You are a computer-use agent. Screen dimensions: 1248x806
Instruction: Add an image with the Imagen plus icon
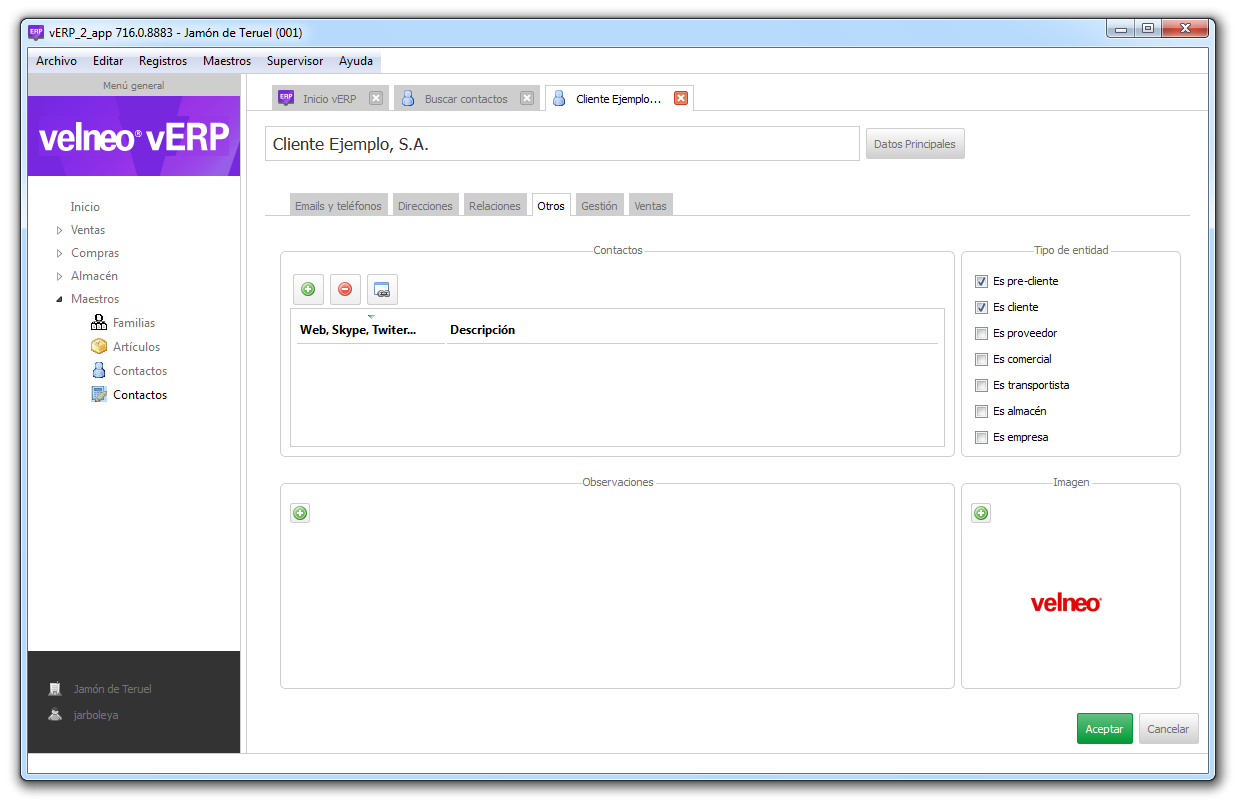pos(981,513)
